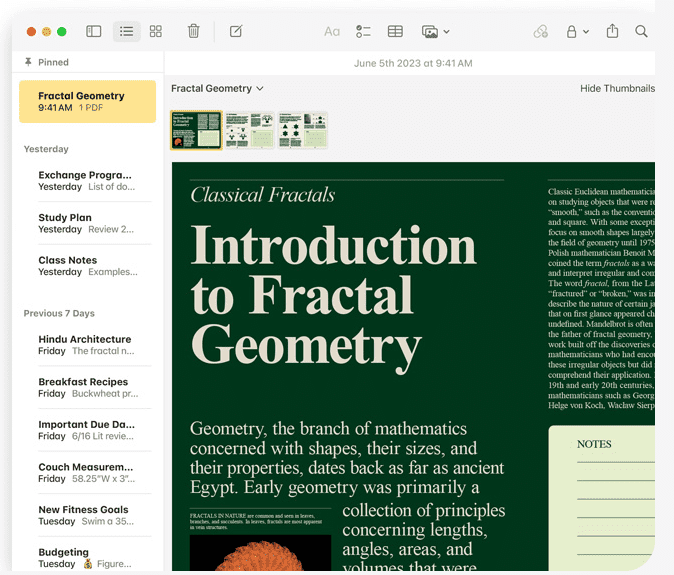Open the Exchange Program note
The width and height of the screenshot is (674, 575).
click(87, 180)
